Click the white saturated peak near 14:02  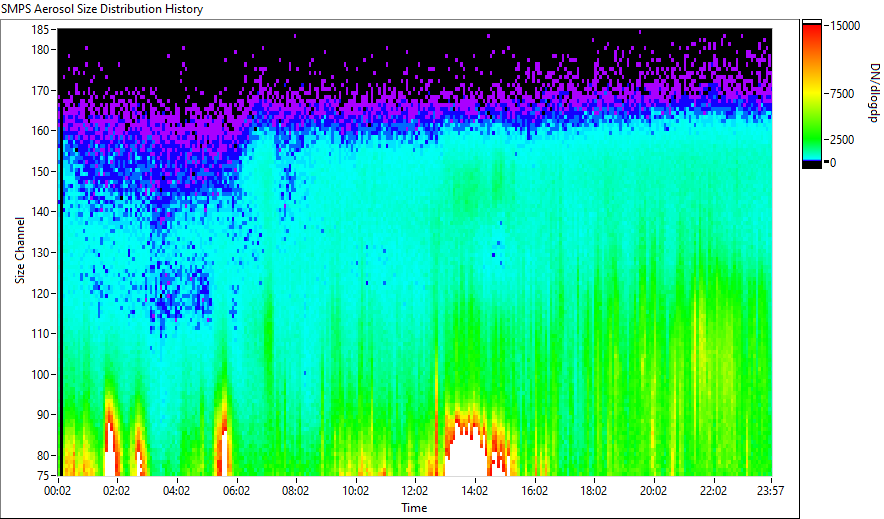[x=467, y=455]
